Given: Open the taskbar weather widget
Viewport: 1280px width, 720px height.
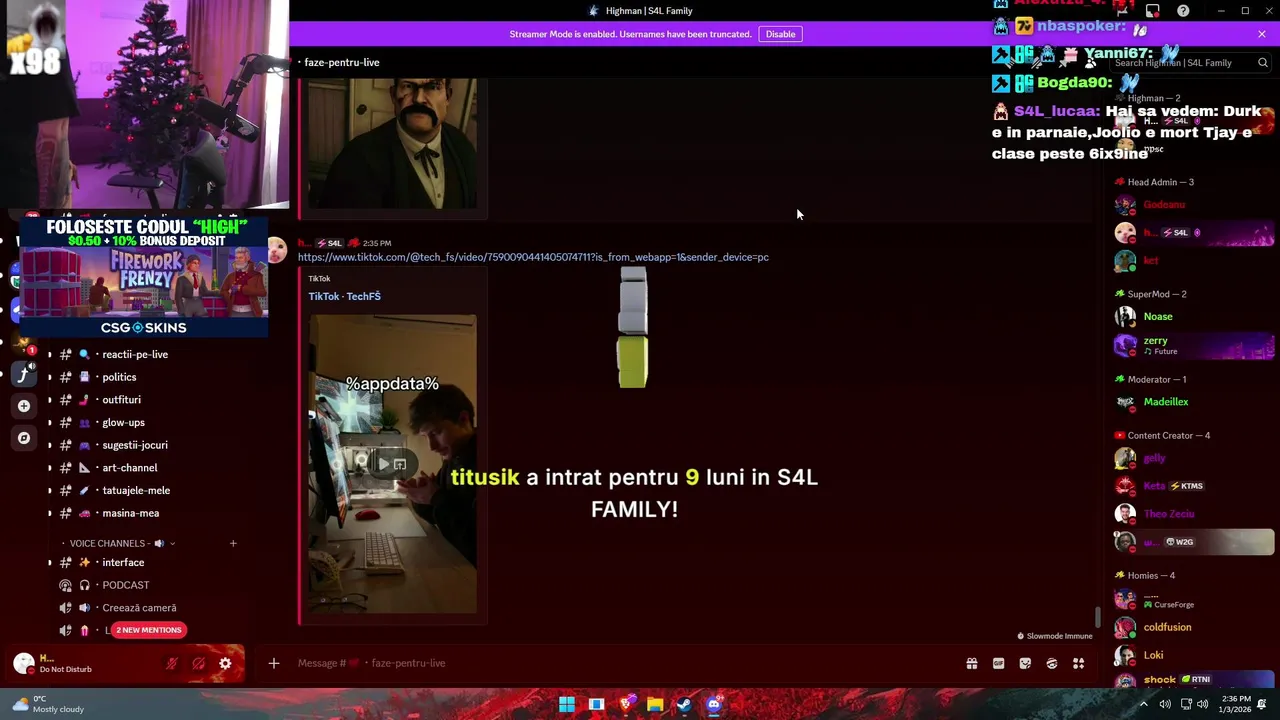Looking at the screenshot, I should point(48,704).
